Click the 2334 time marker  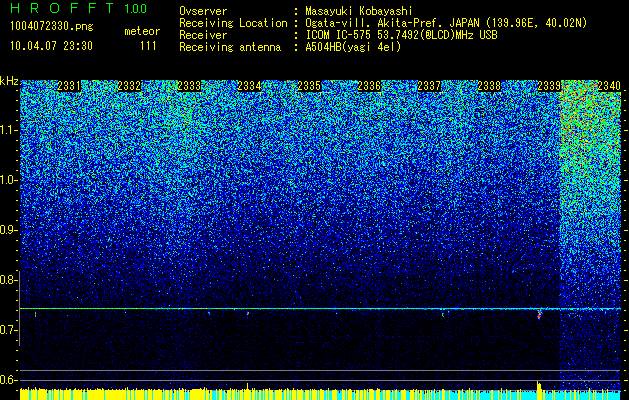[249, 86]
